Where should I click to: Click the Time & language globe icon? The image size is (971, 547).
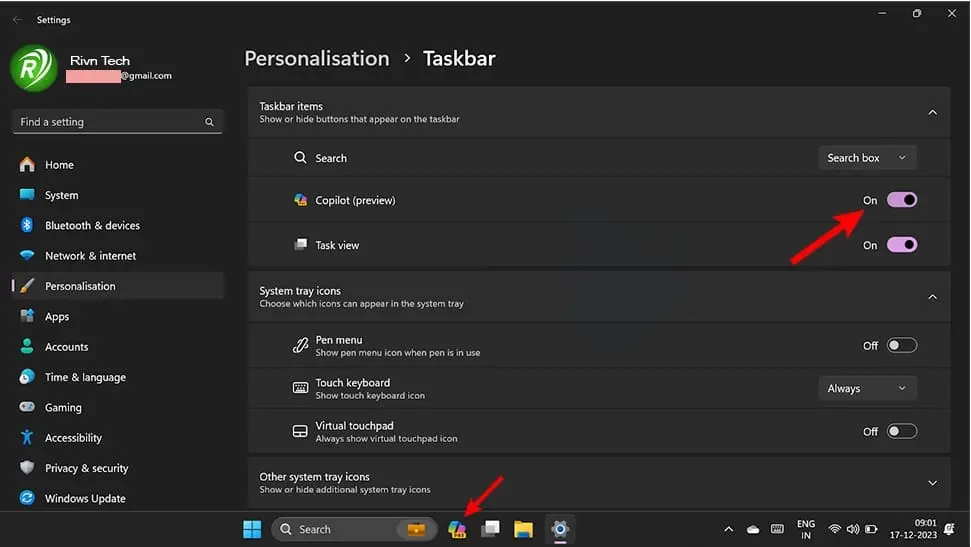[x=27, y=377]
